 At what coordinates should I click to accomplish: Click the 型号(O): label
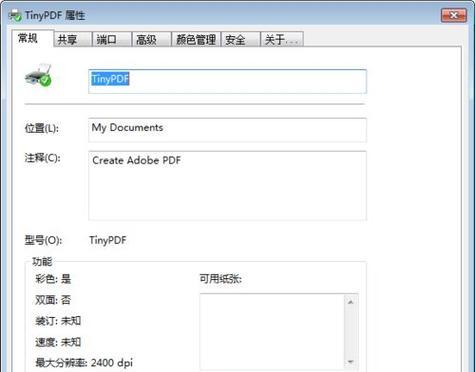[43, 240]
